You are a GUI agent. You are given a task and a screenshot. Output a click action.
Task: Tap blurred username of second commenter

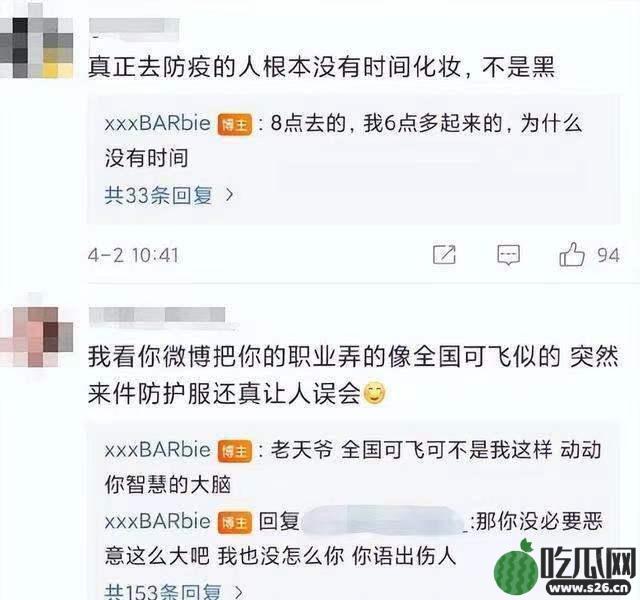[157, 316]
